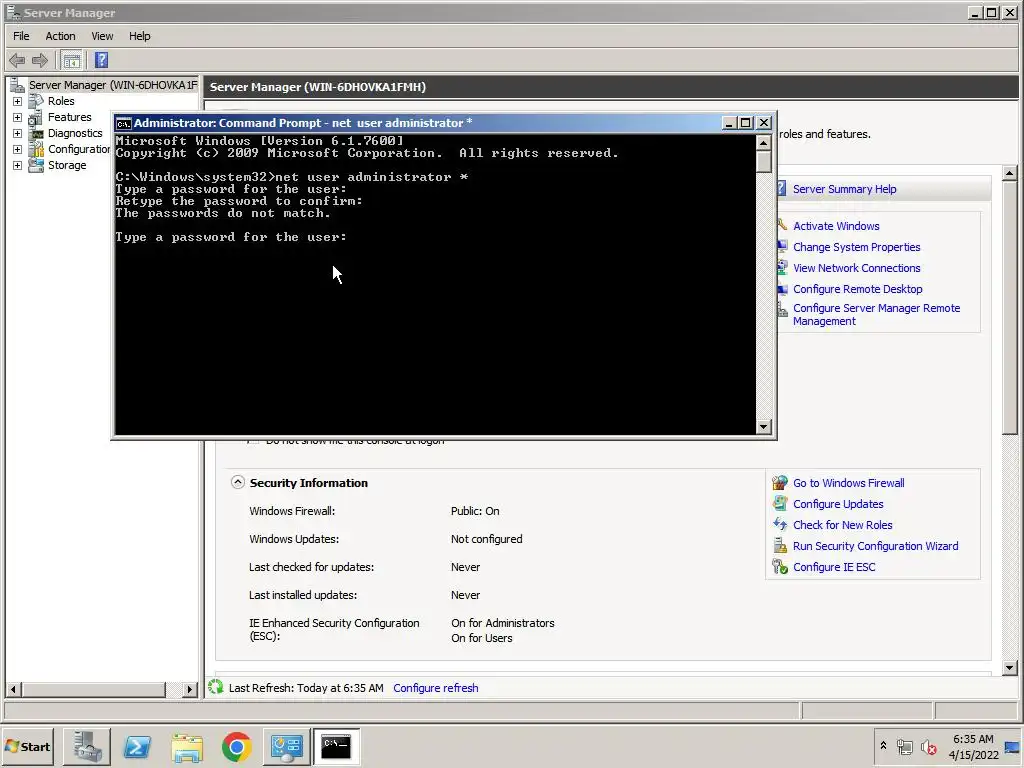
Task: Click the Command Prompt scrollbar thumb
Action: pos(763,161)
